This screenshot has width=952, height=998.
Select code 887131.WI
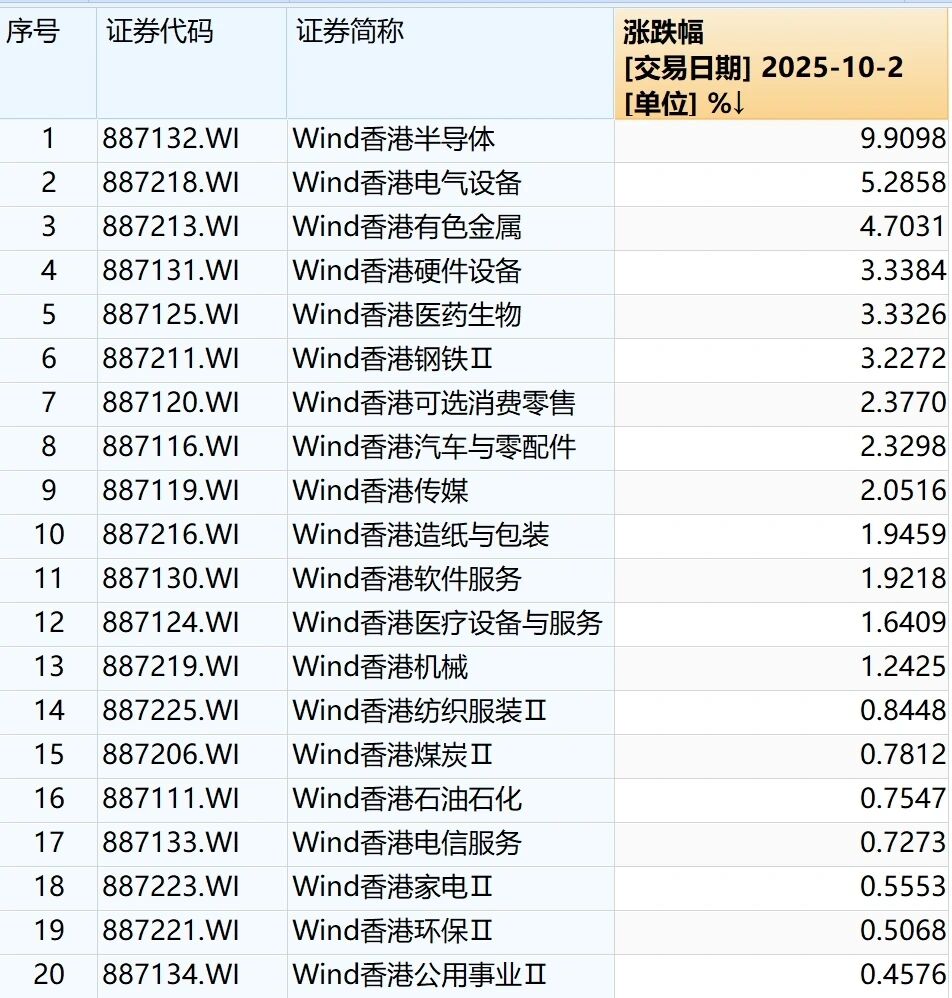pyautogui.click(x=171, y=271)
